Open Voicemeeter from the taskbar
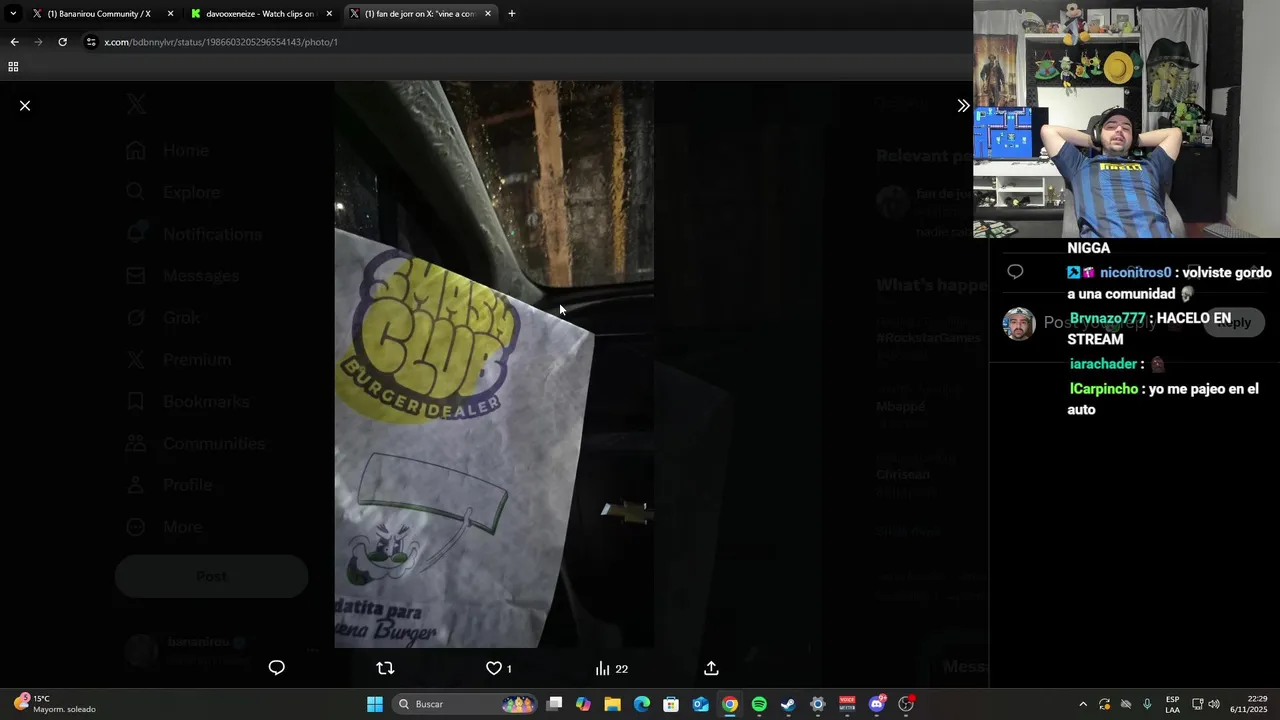 point(847,704)
